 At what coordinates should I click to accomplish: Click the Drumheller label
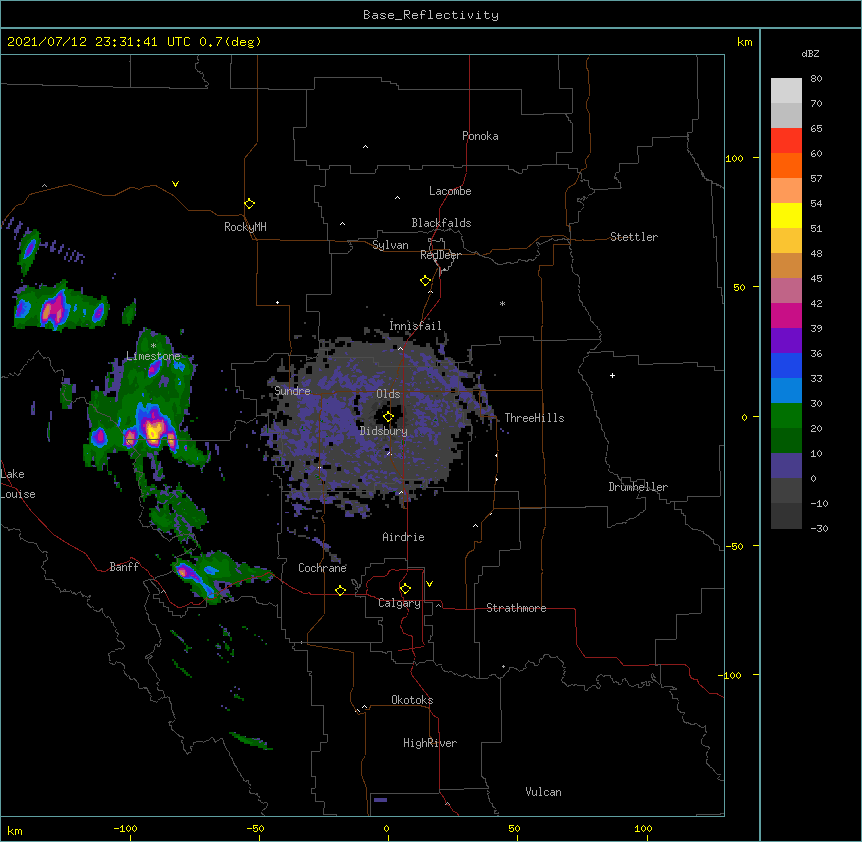point(638,487)
